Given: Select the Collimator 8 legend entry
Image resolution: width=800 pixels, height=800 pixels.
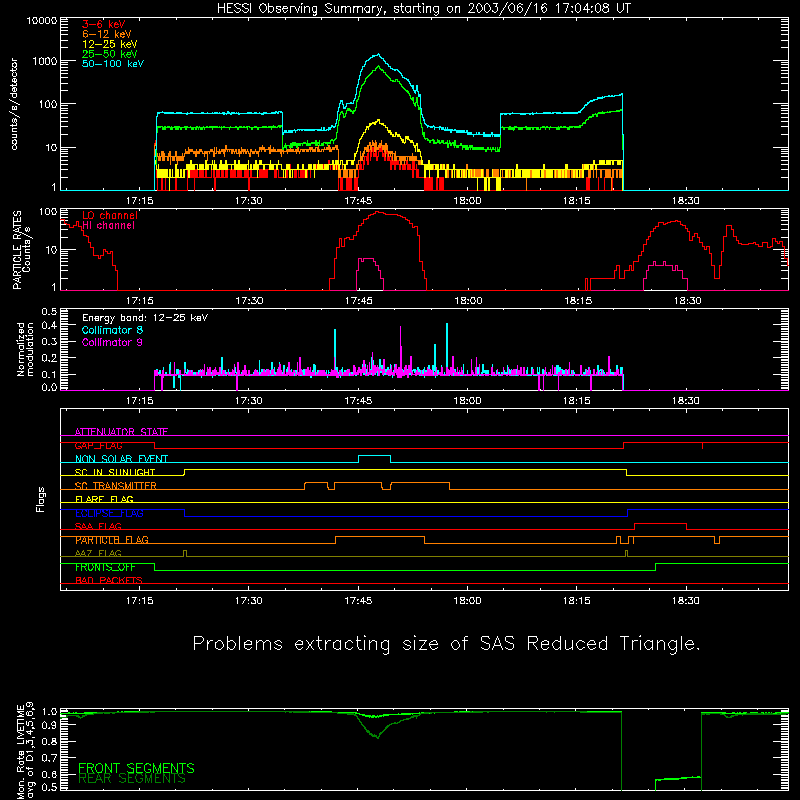Looking at the screenshot, I should click(x=112, y=330).
